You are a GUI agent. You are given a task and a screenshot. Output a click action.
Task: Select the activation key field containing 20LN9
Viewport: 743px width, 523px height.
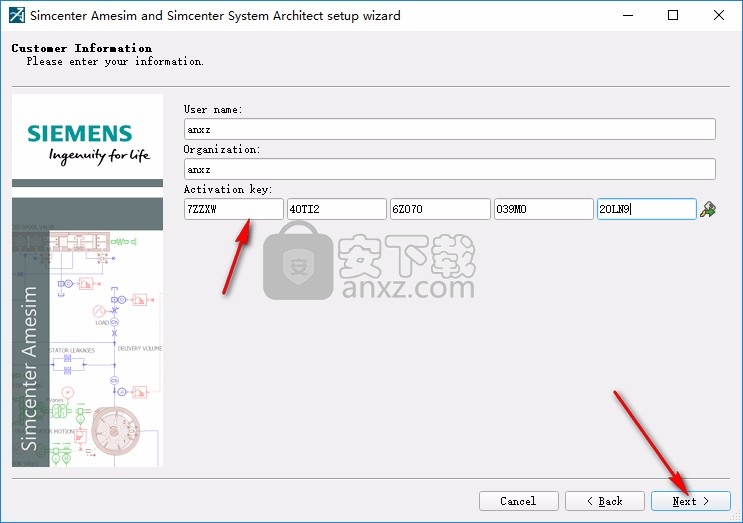pyautogui.click(x=646, y=209)
